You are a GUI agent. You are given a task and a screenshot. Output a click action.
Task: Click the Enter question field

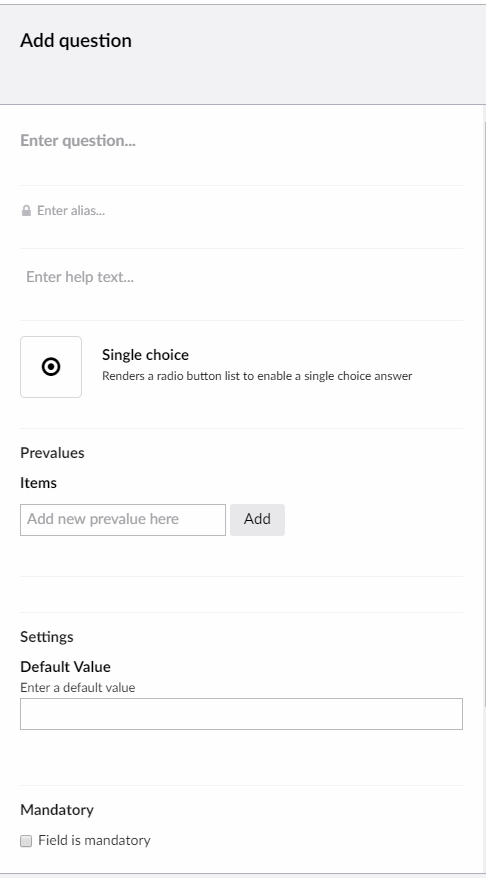pyautogui.click(x=241, y=141)
